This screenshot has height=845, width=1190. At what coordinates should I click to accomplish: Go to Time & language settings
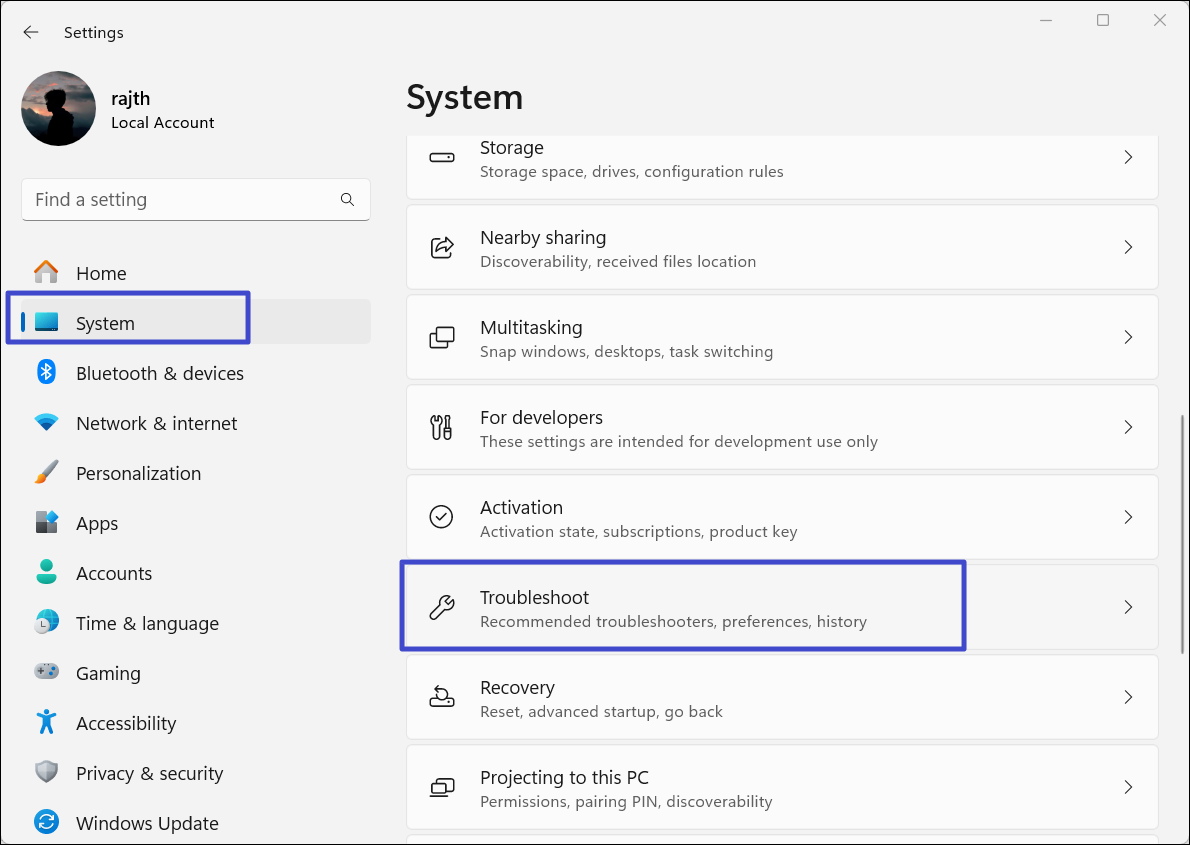click(x=147, y=623)
